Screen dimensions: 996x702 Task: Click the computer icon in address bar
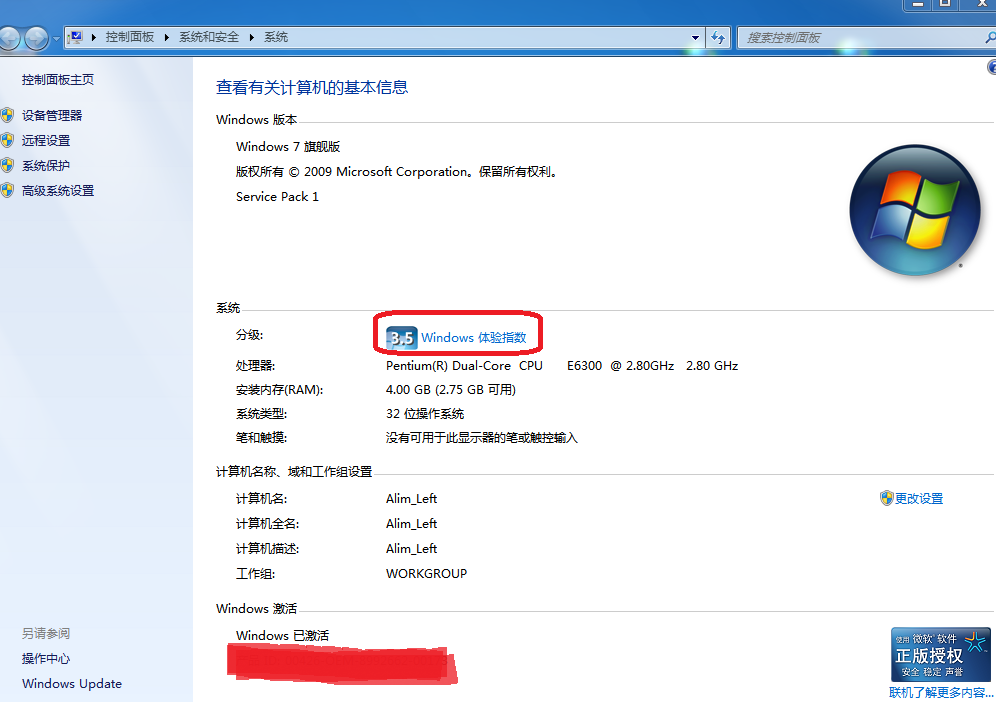tap(76, 37)
